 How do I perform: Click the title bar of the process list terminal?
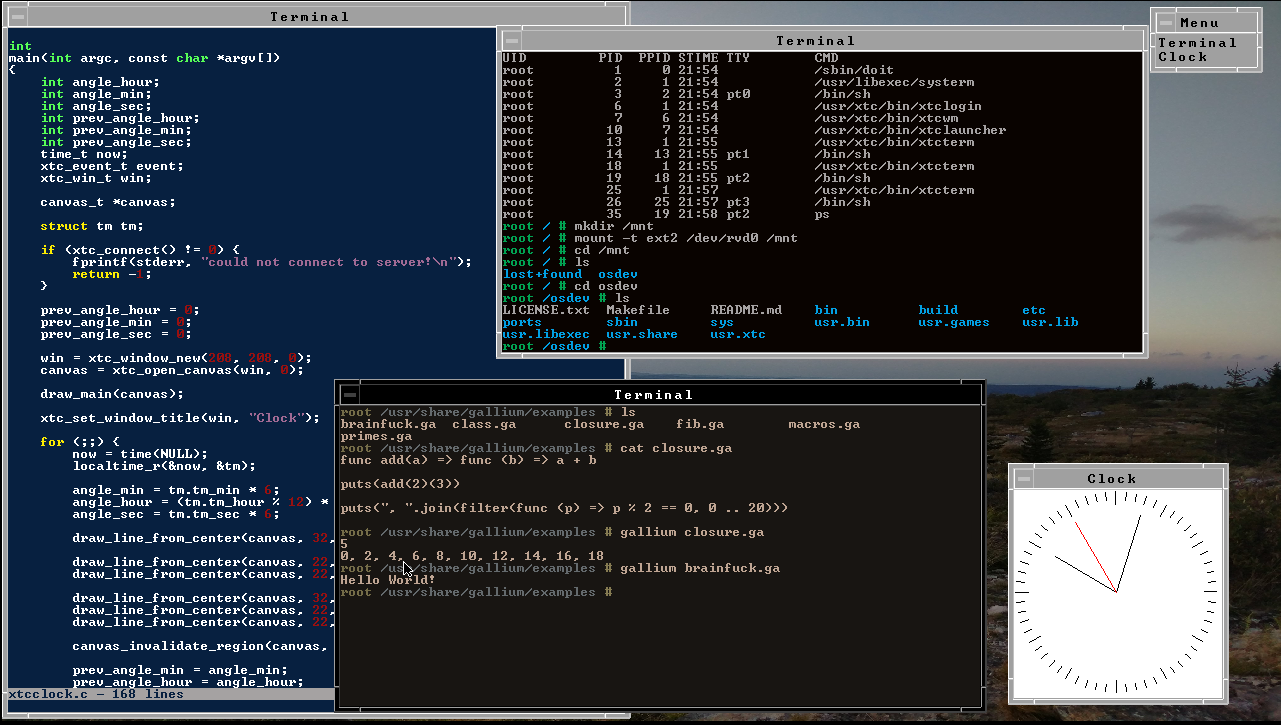816,41
